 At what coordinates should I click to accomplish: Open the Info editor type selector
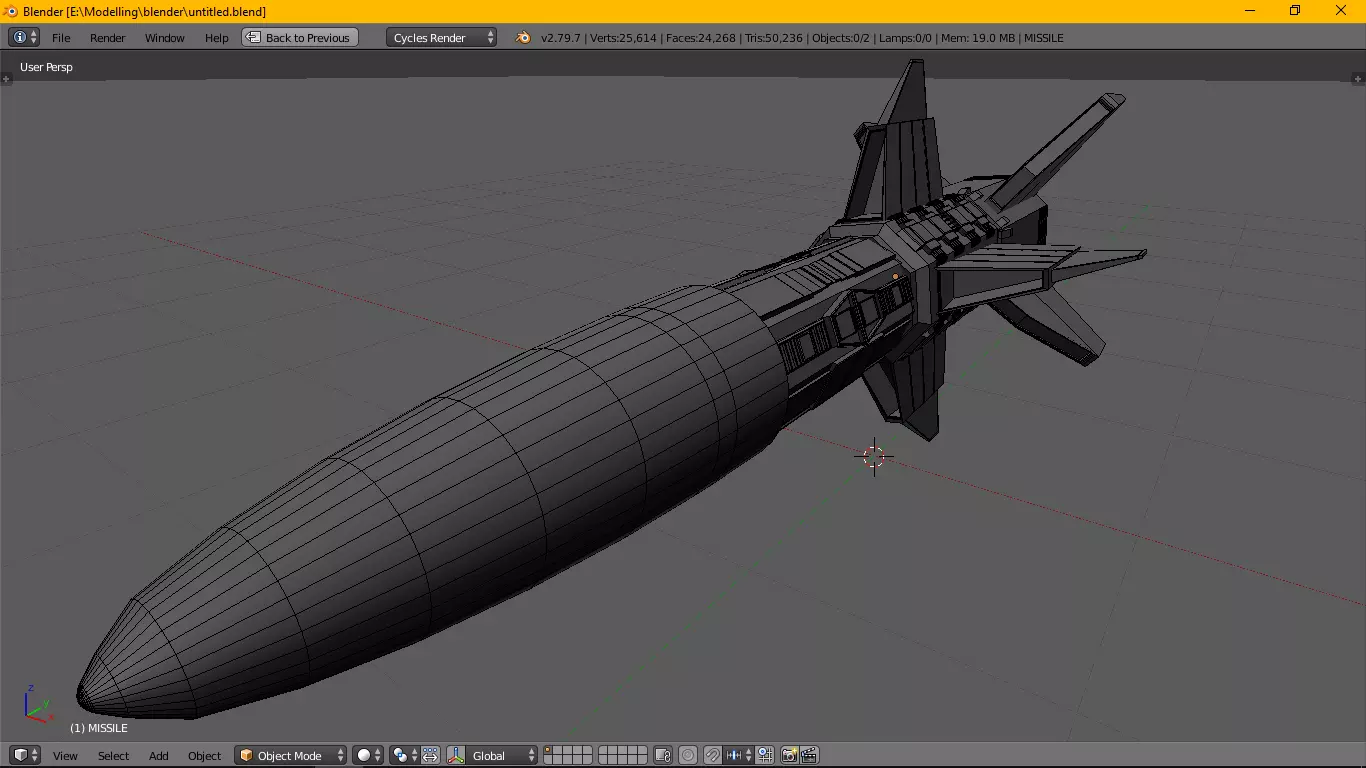point(23,37)
